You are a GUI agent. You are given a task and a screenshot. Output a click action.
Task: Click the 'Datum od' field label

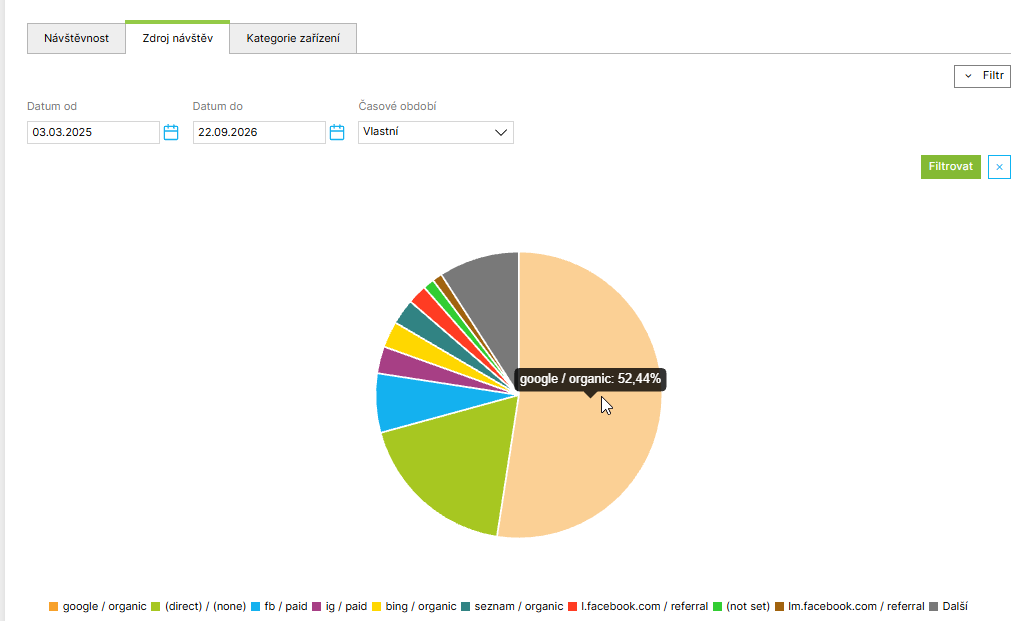52,106
